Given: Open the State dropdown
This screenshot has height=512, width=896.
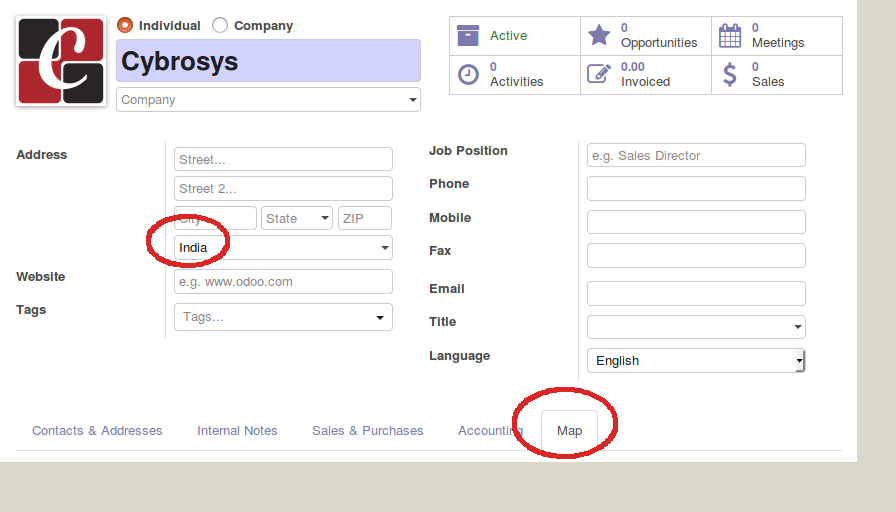Looking at the screenshot, I should pyautogui.click(x=297, y=218).
